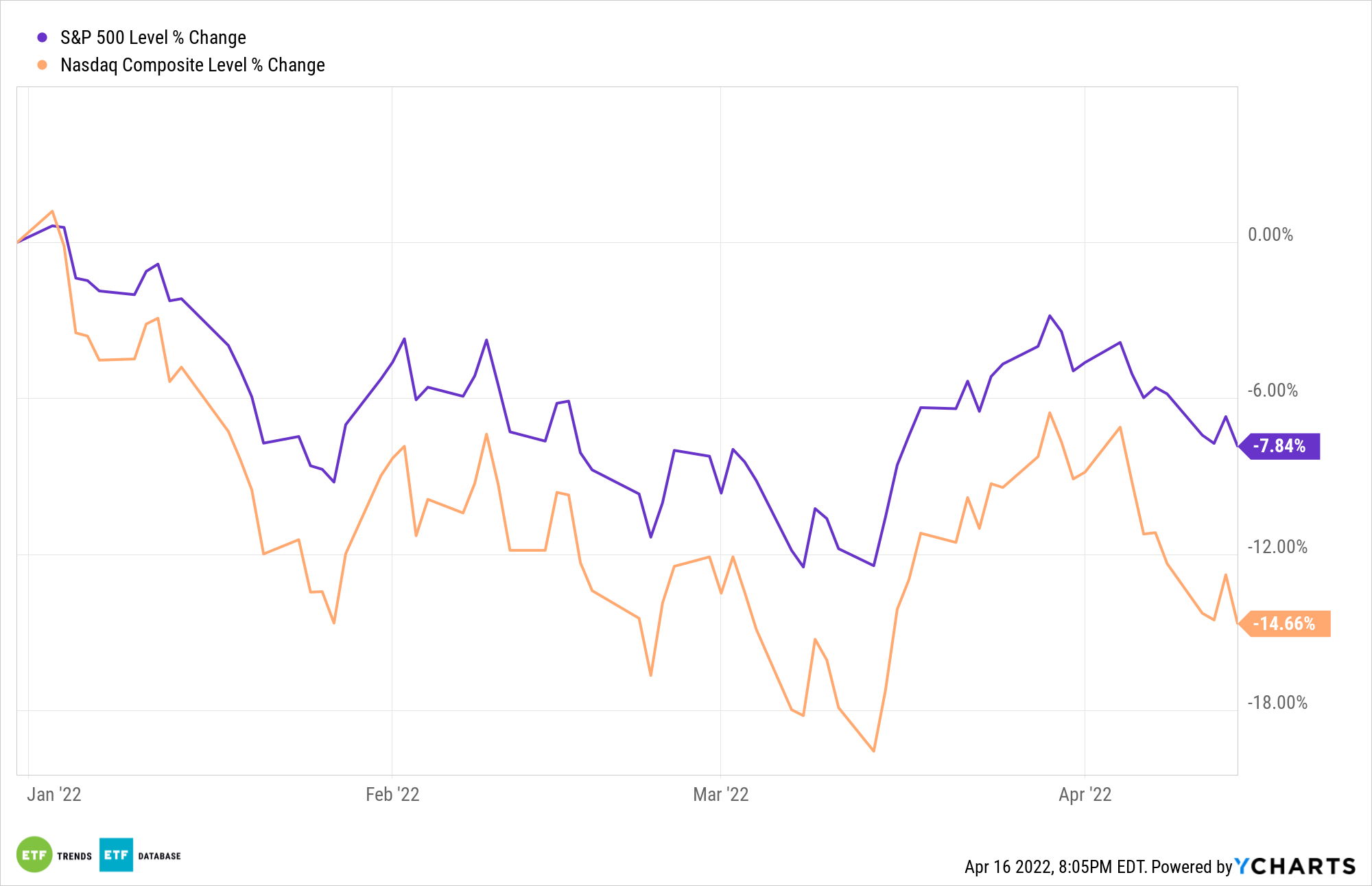Click the S&P 500 Level % Change label
The height and width of the screenshot is (886, 1372).
pos(153,38)
